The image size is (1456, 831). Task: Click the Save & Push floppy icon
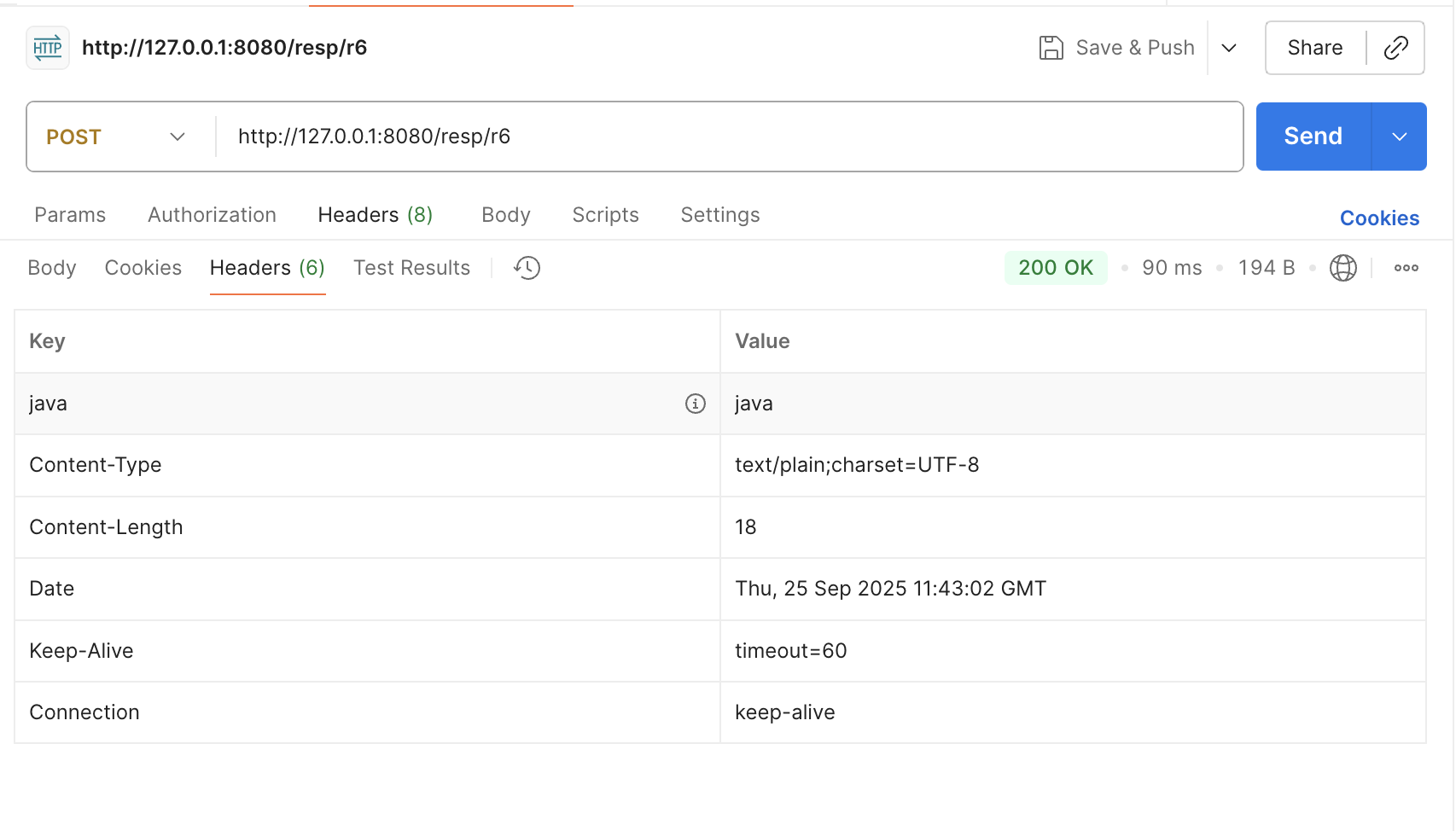1051,48
